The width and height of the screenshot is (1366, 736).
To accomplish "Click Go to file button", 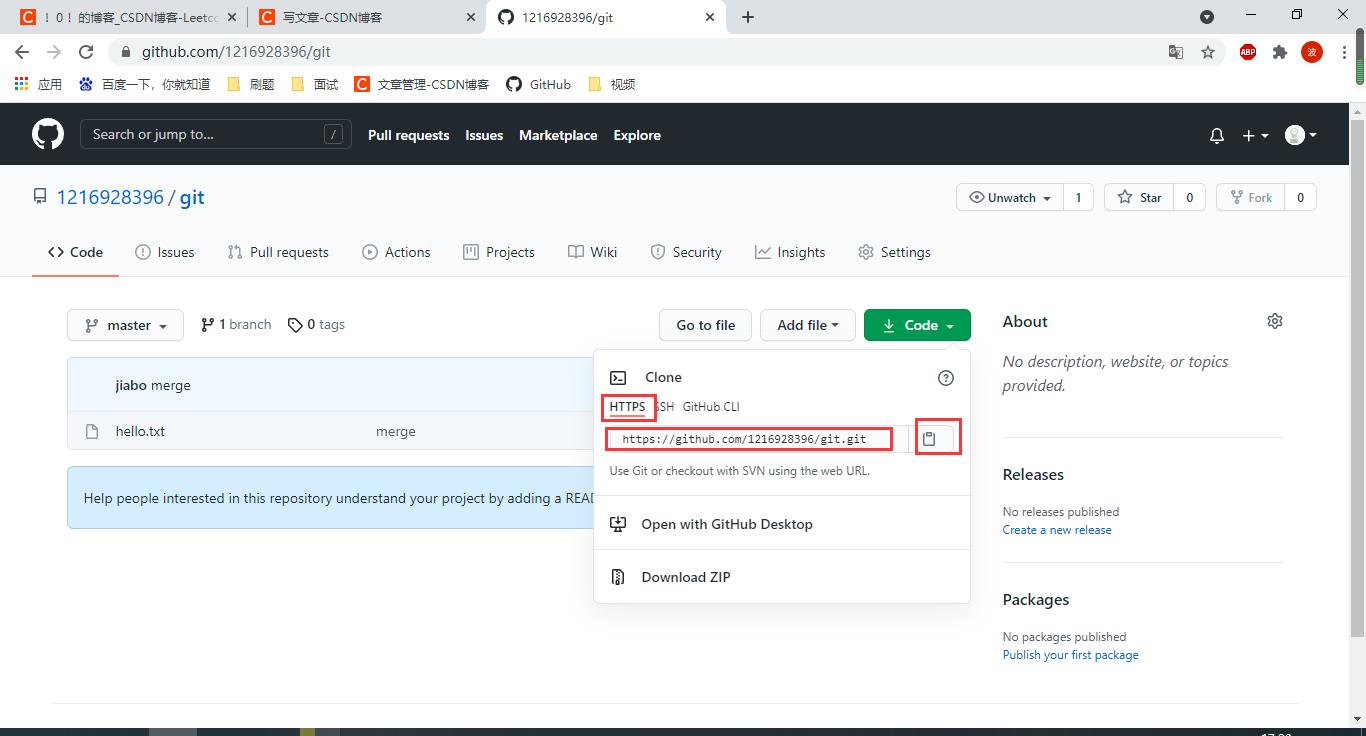I will pos(705,325).
